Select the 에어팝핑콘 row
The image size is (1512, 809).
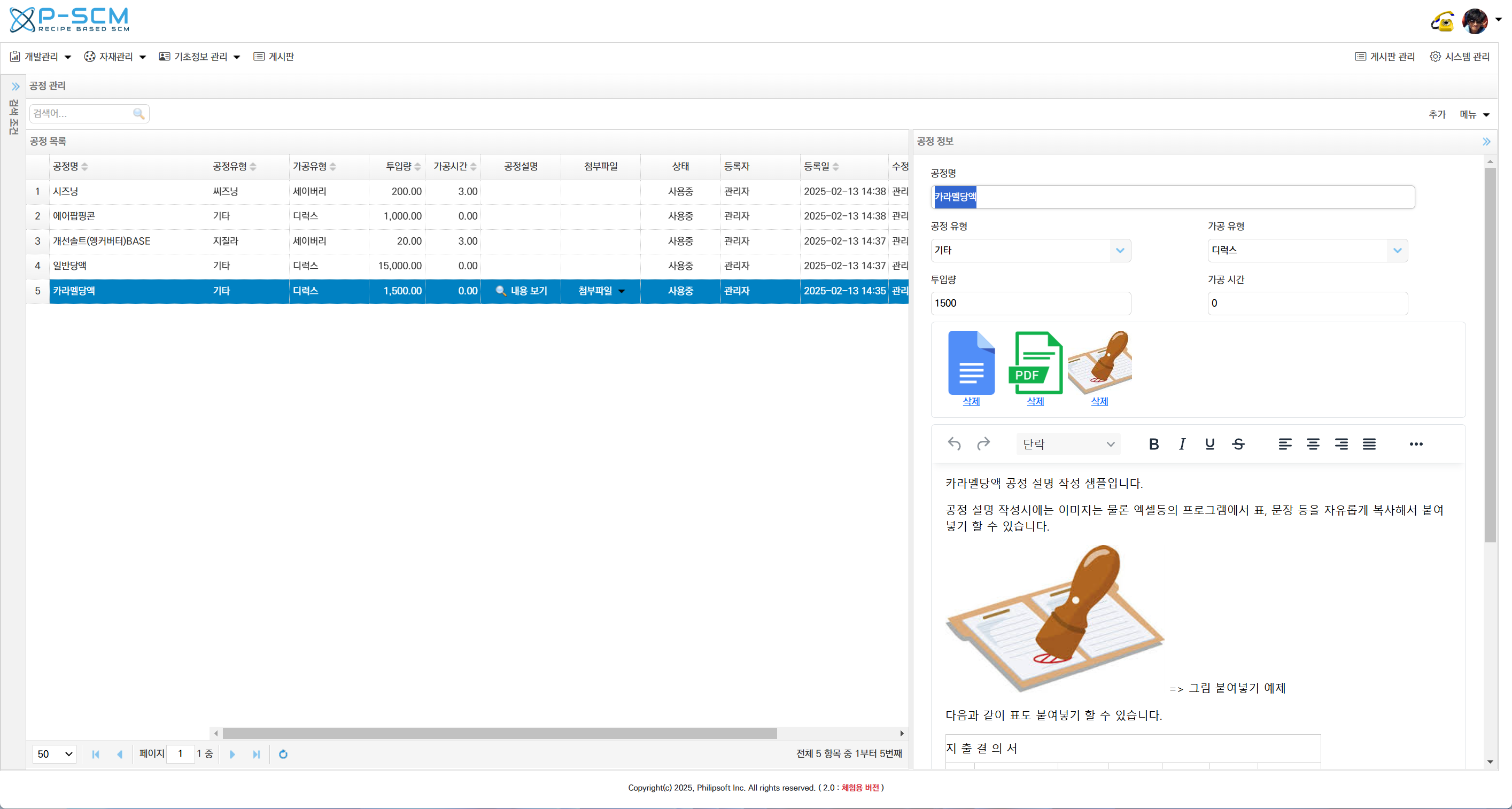[467, 216]
